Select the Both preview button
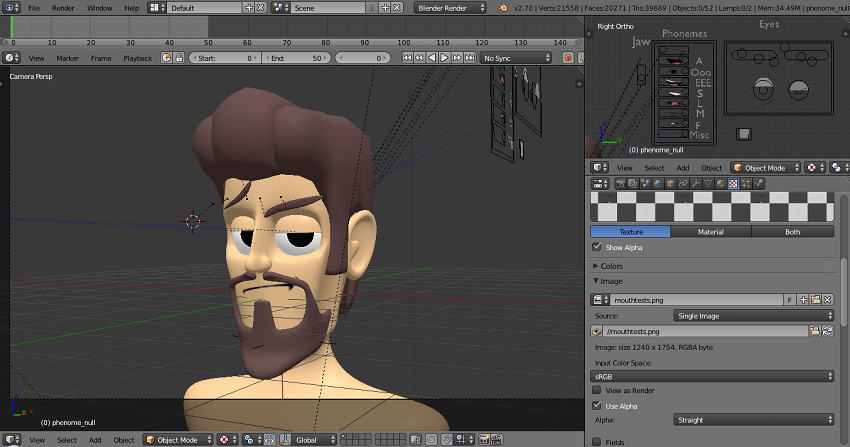Viewport: 850px width, 447px height. point(793,232)
